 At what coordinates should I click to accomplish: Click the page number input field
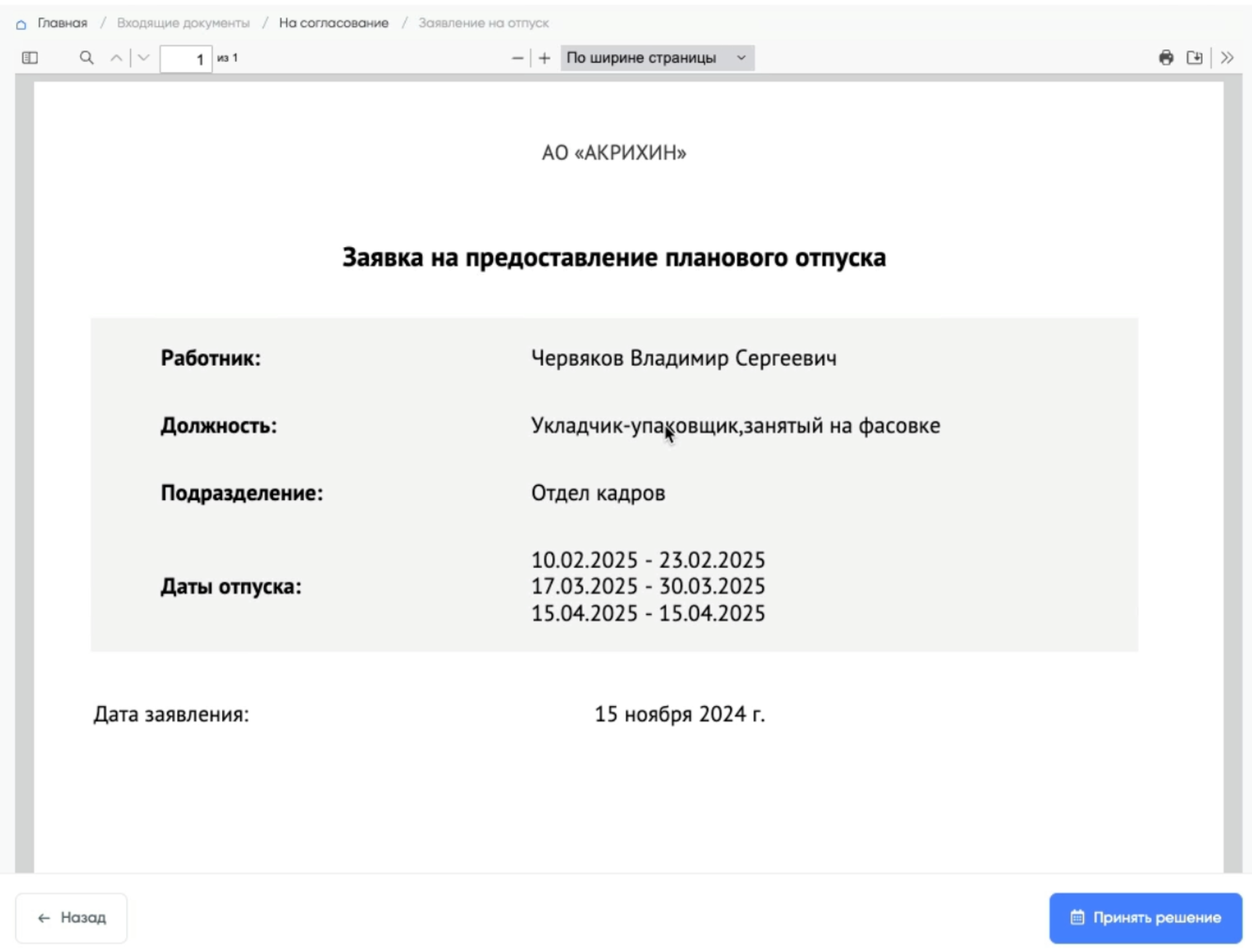coord(186,59)
